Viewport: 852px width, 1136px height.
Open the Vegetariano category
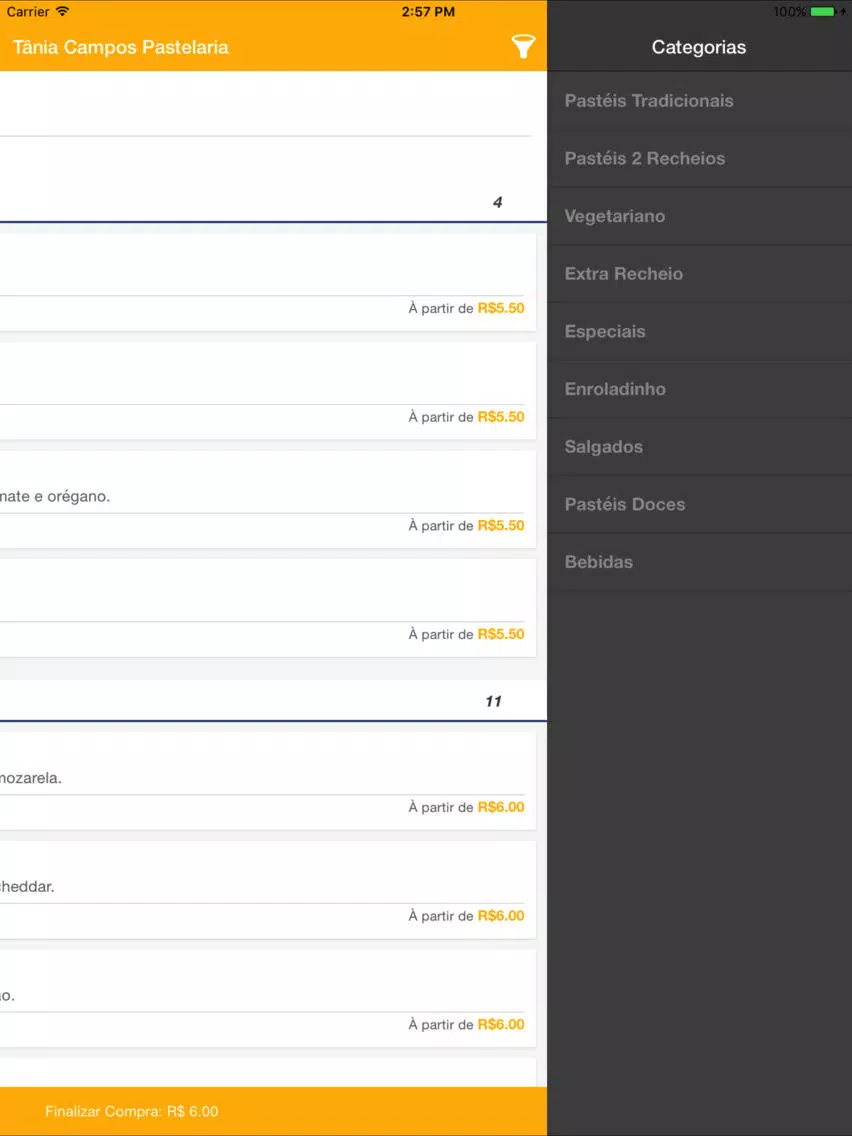(699, 216)
